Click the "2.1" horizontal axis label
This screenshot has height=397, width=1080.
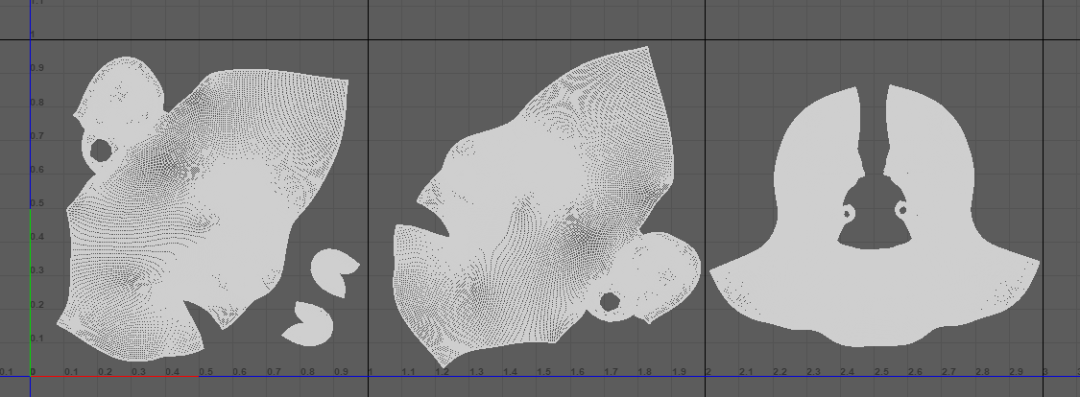click(x=746, y=372)
